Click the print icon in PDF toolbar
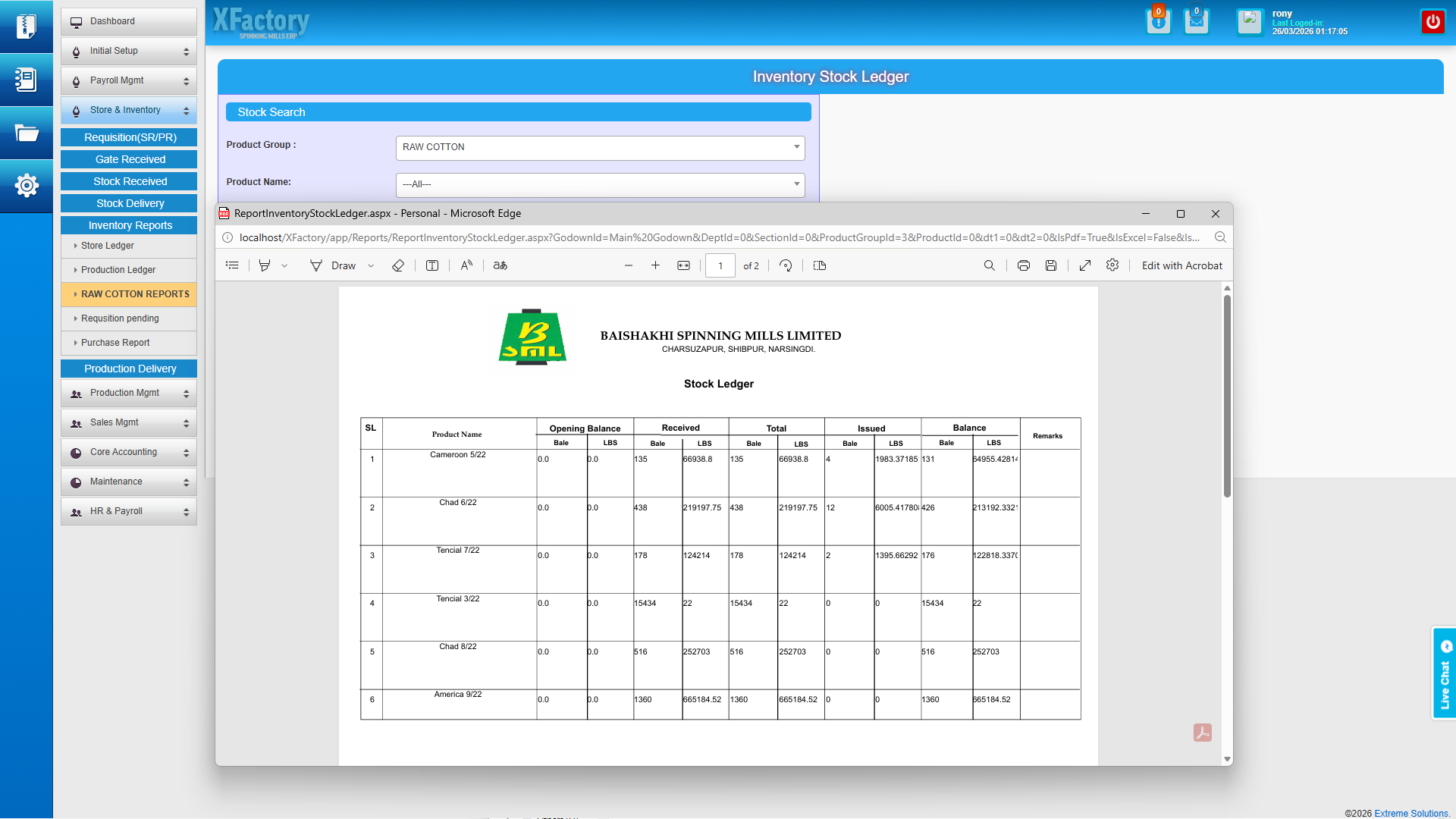This screenshot has width=1456, height=819. [x=1024, y=265]
